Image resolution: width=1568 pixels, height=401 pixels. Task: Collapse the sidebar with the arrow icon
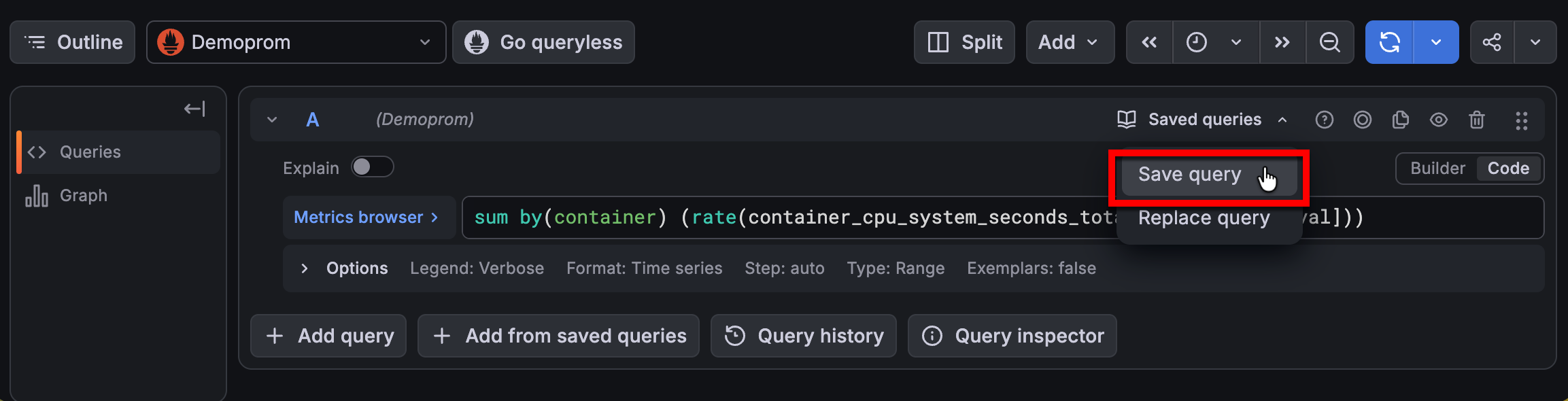pos(194,109)
